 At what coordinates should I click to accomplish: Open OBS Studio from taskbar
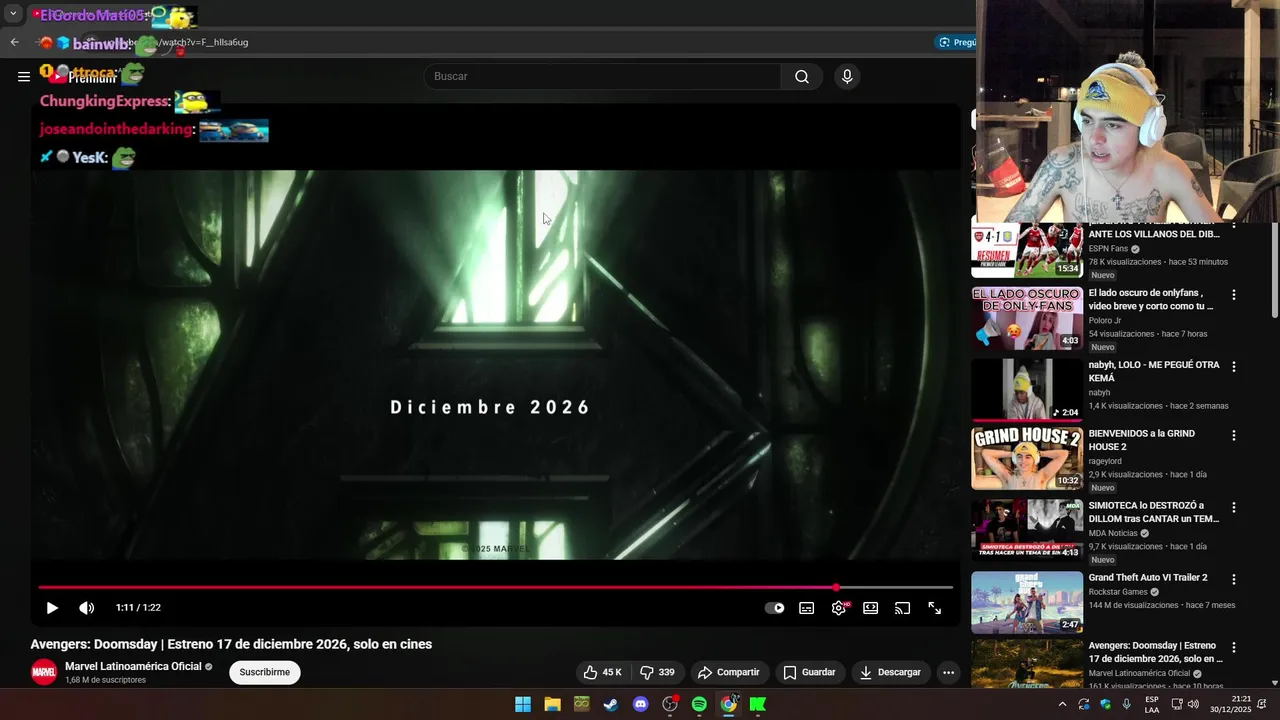670,704
